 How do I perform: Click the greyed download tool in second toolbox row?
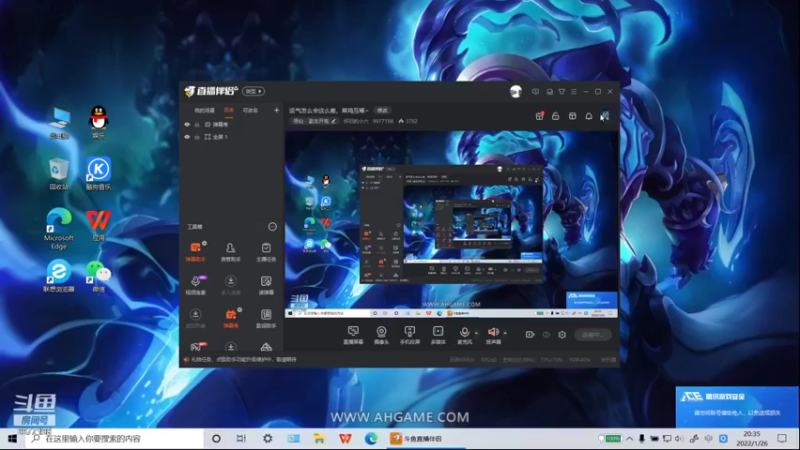pos(231,284)
